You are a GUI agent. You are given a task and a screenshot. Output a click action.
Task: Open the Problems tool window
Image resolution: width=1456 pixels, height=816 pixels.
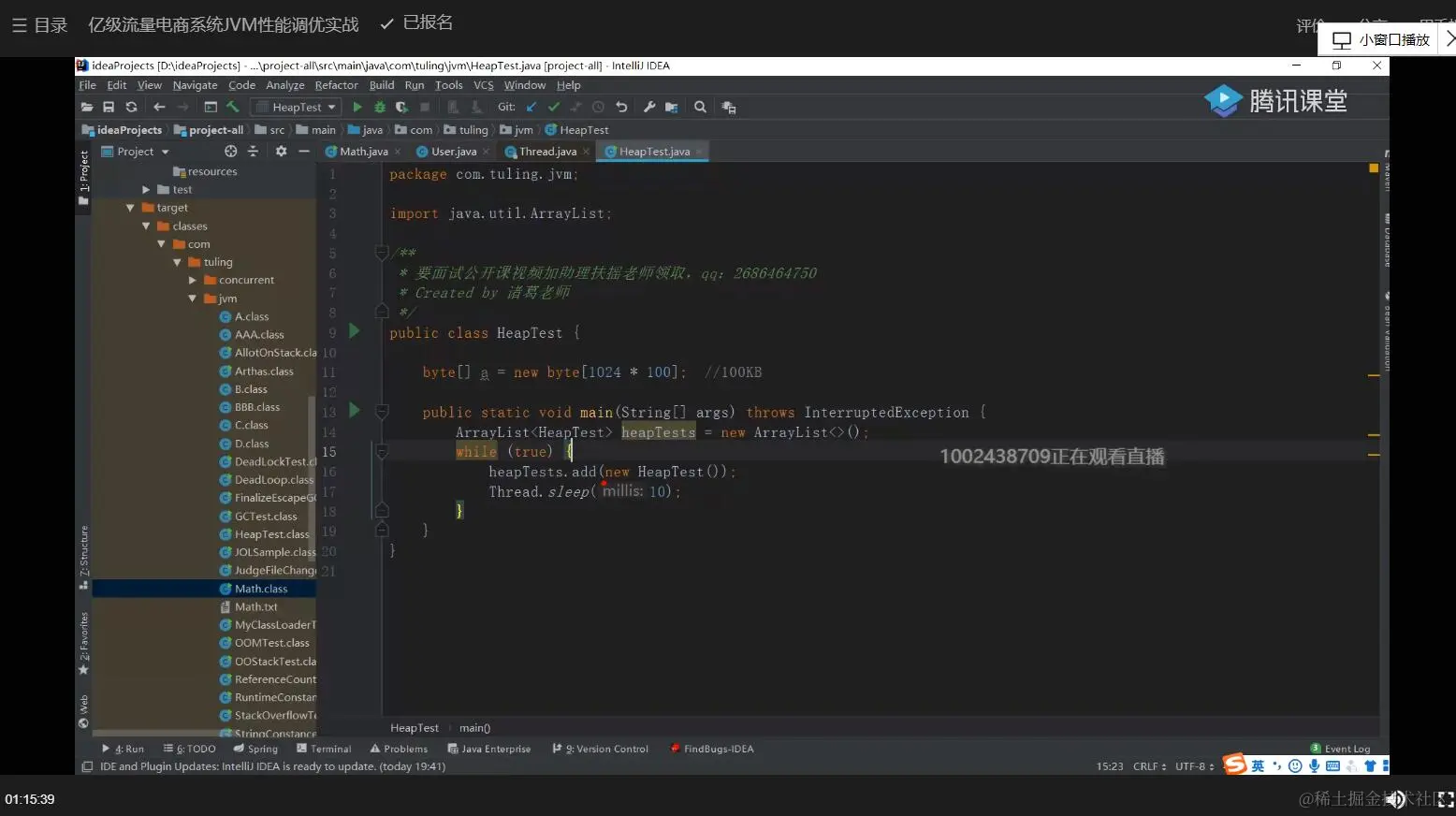click(399, 749)
